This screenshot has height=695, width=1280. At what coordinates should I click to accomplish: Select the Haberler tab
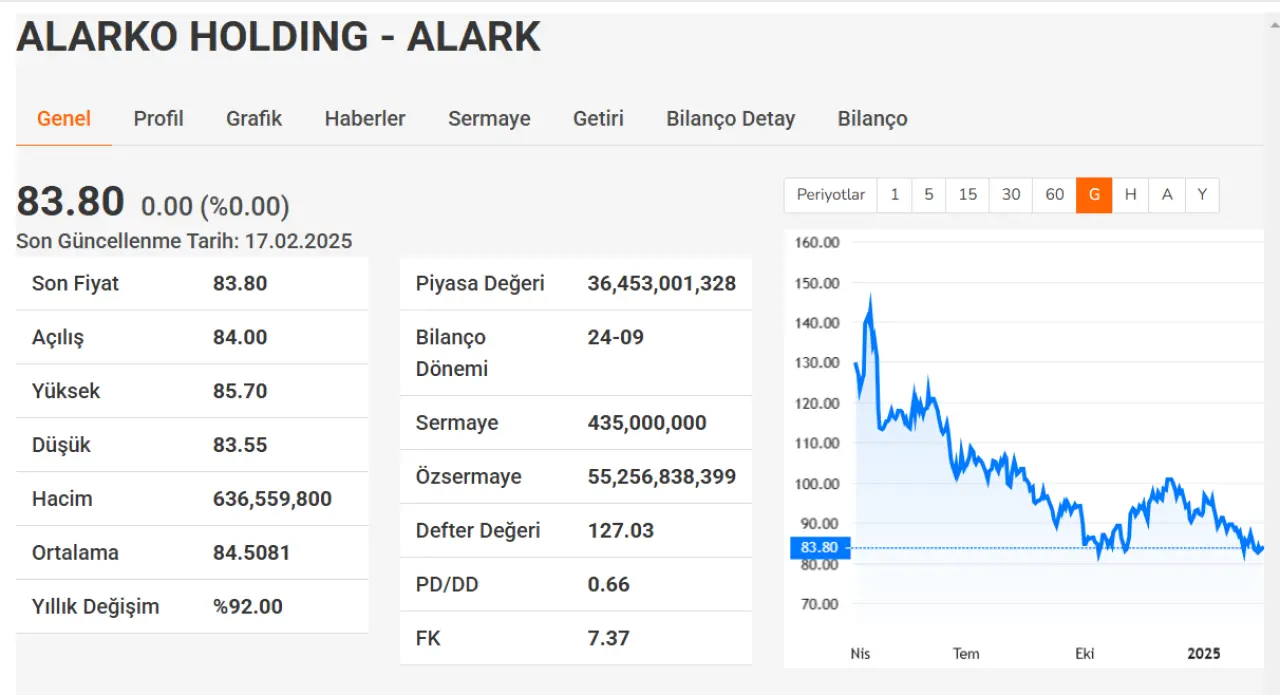[x=365, y=118]
